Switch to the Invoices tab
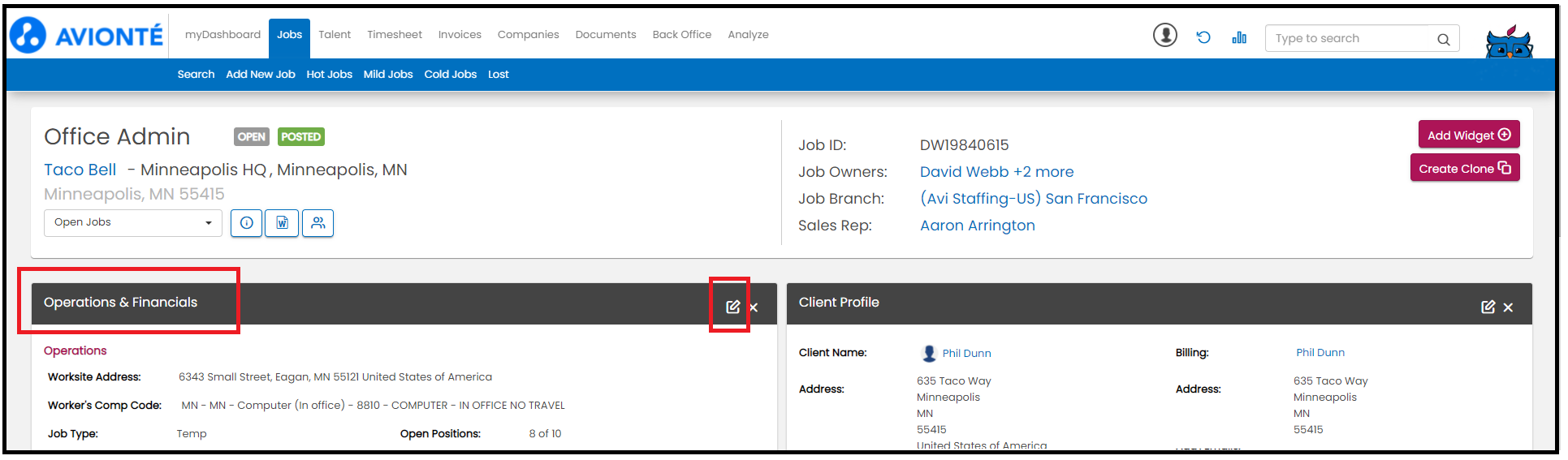 [x=460, y=35]
